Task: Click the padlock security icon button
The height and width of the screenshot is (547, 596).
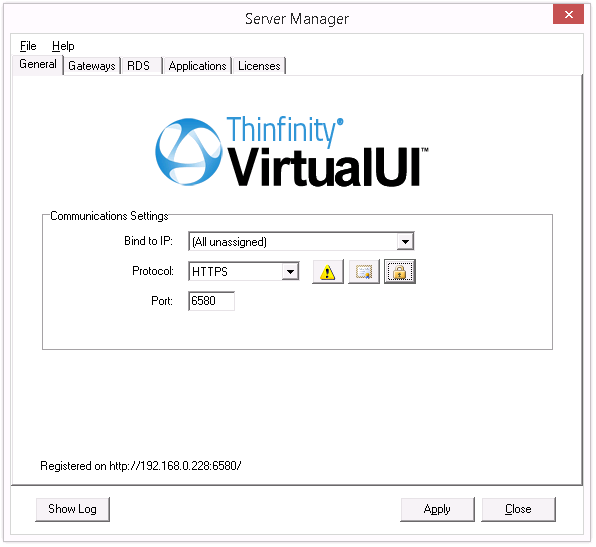Action: point(401,272)
